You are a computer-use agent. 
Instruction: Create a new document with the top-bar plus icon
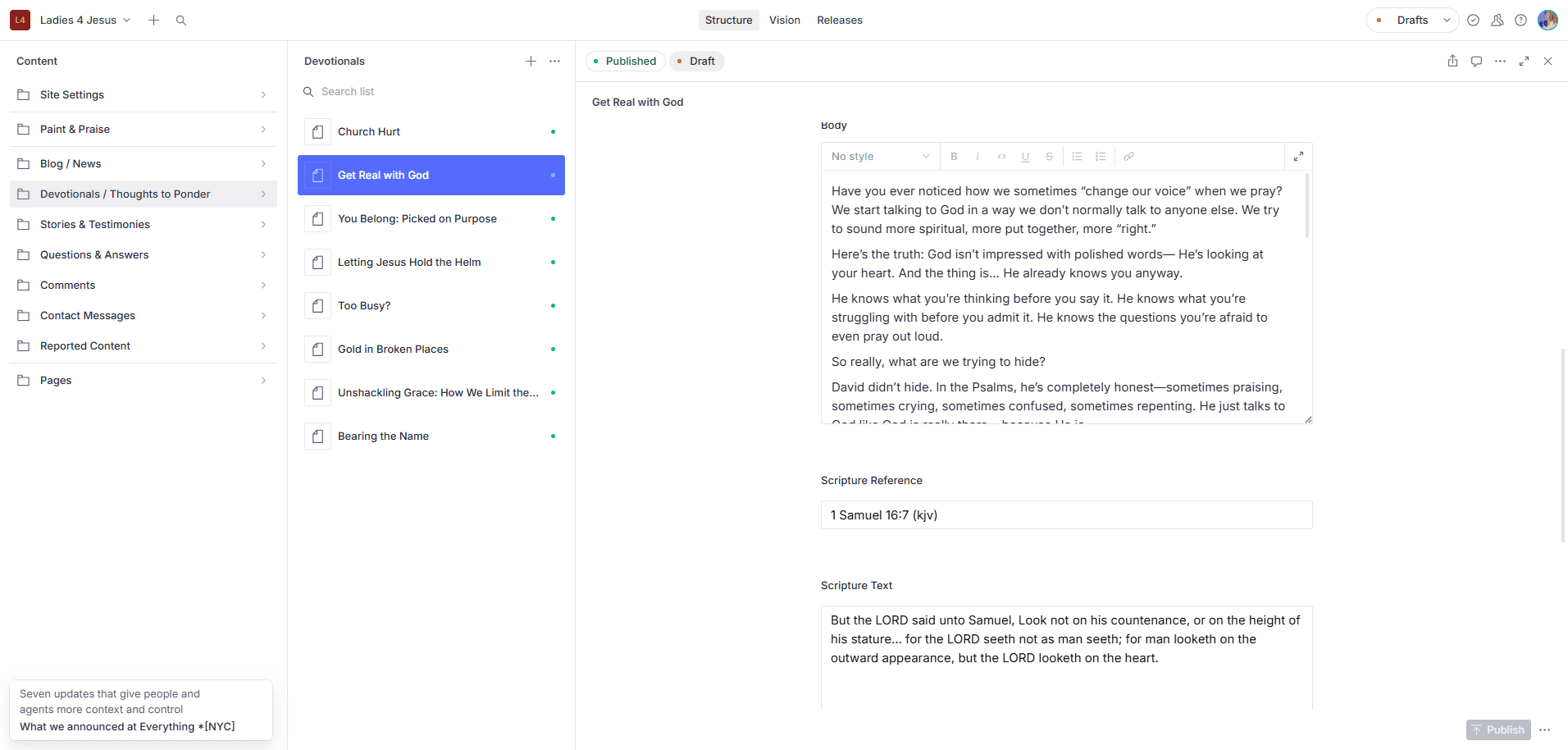[x=153, y=21]
